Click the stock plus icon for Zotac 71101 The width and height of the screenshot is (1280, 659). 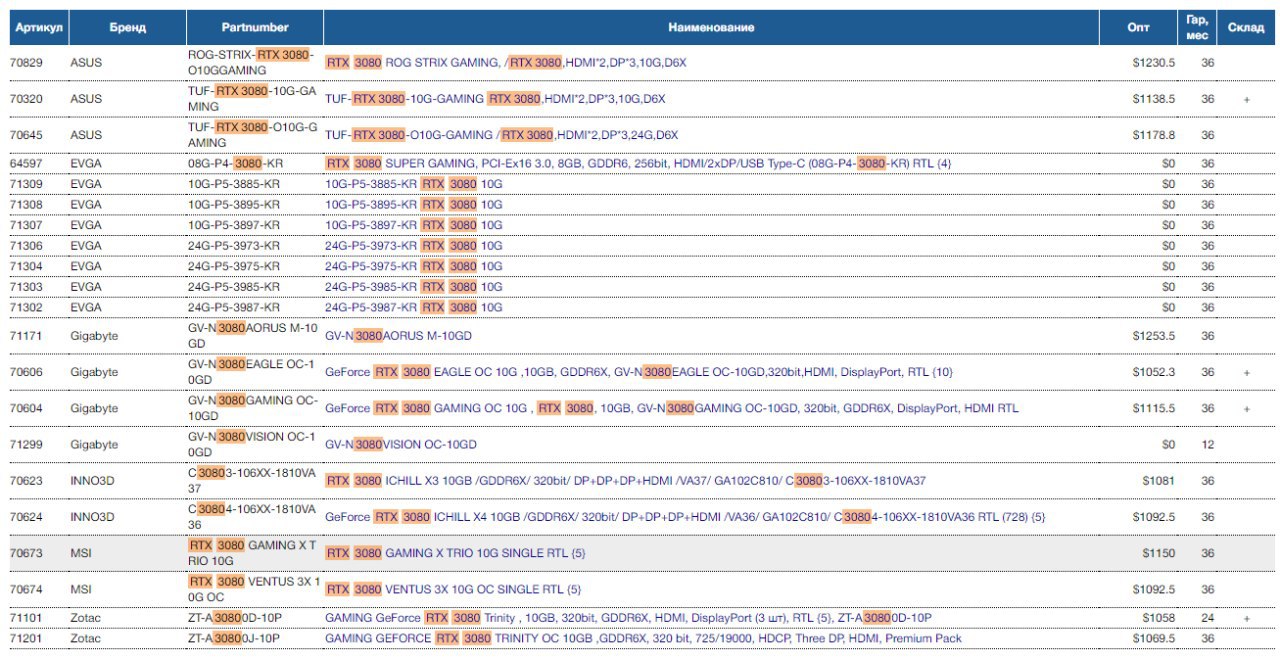1247,618
